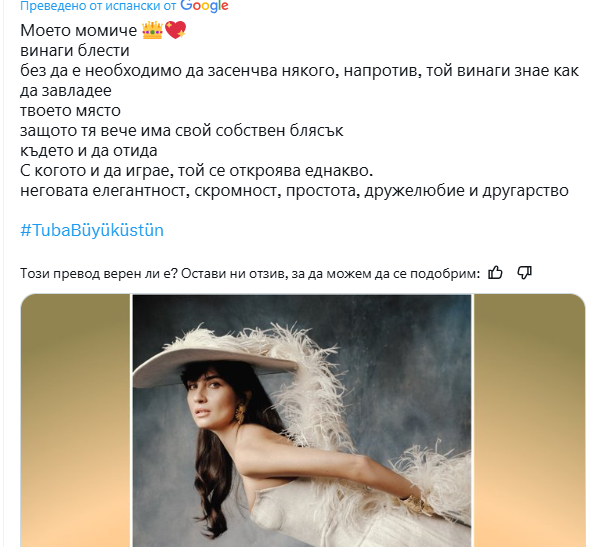Screen dimensions: 593x547
Task: Open the attached photo of woman in hat
Action: click(x=302, y=420)
